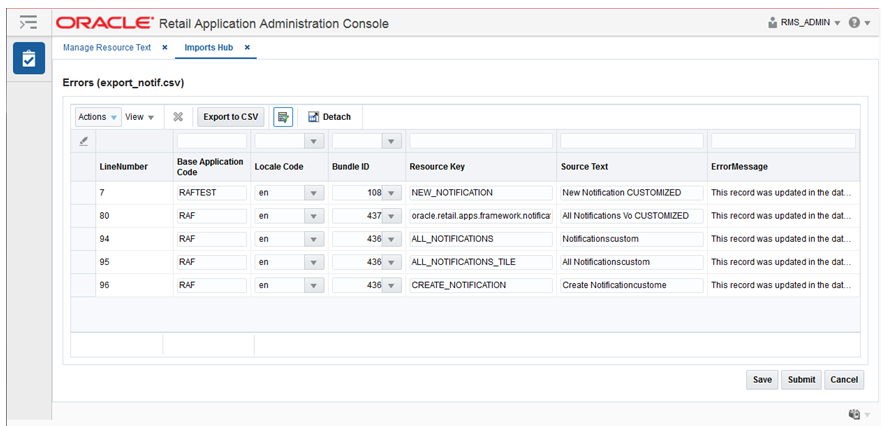Open Bundle ID dropdown for line 94
Screen dimensions: 883x426
click(391, 239)
